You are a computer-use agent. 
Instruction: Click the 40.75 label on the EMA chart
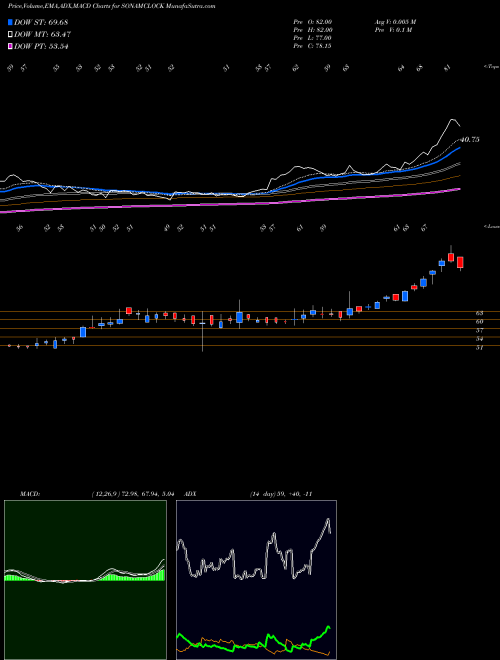(x=470, y=139)
